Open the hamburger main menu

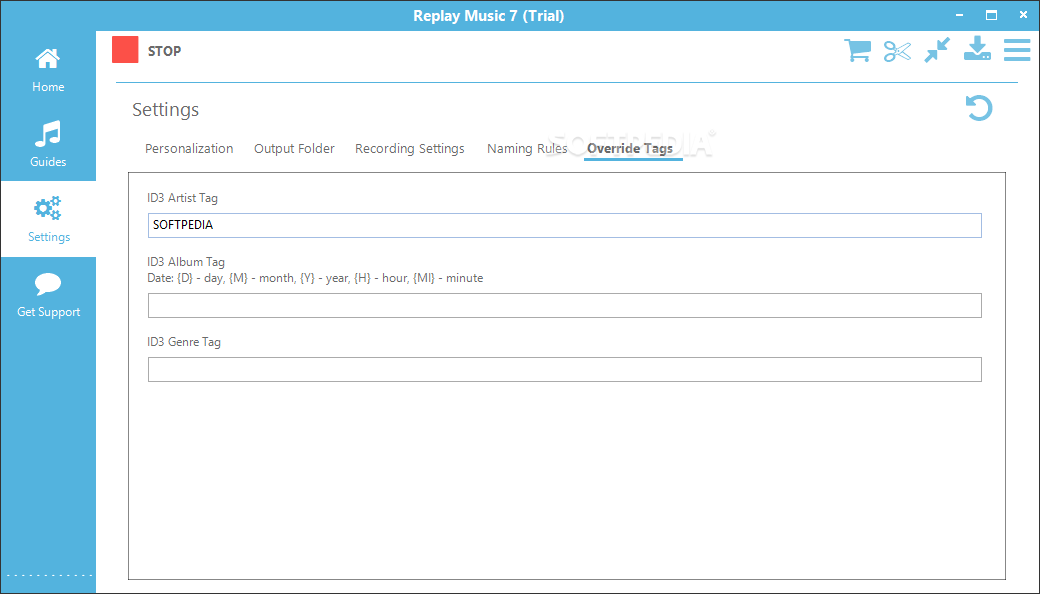point(1017,50)
